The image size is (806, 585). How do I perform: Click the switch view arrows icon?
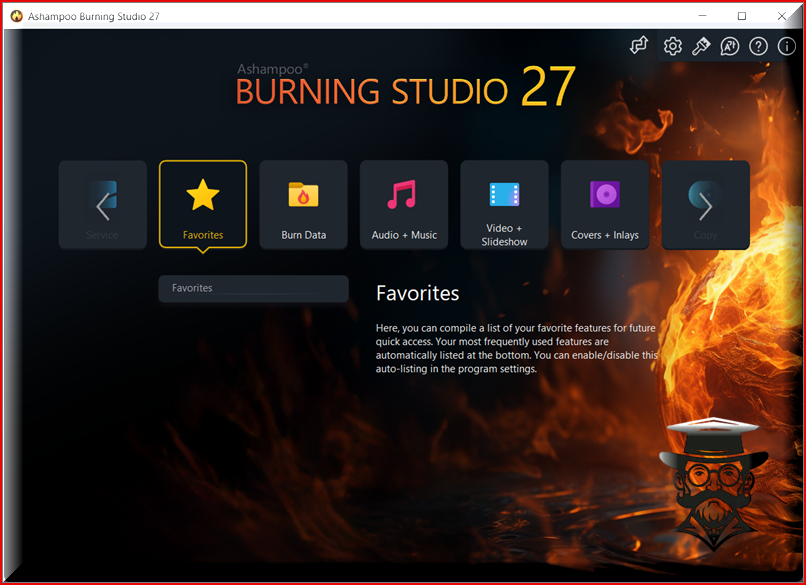click(x=639, y=46)
